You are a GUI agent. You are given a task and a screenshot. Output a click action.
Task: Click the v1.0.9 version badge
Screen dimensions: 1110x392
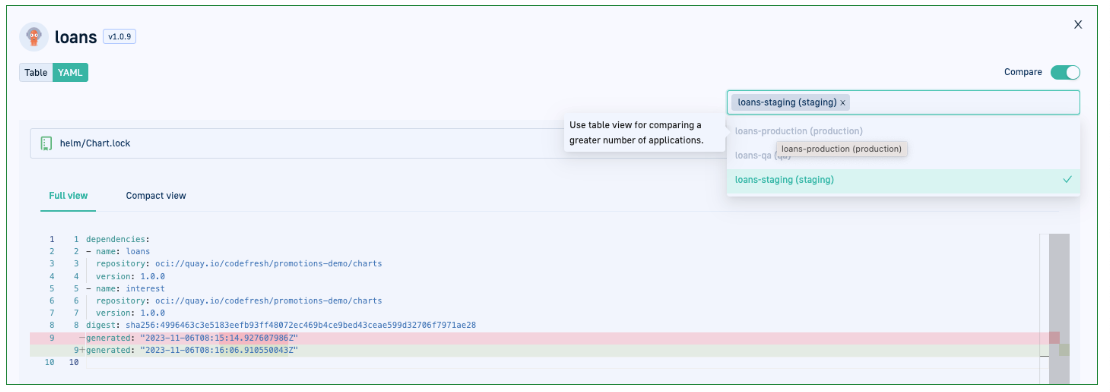click(119, 36)
